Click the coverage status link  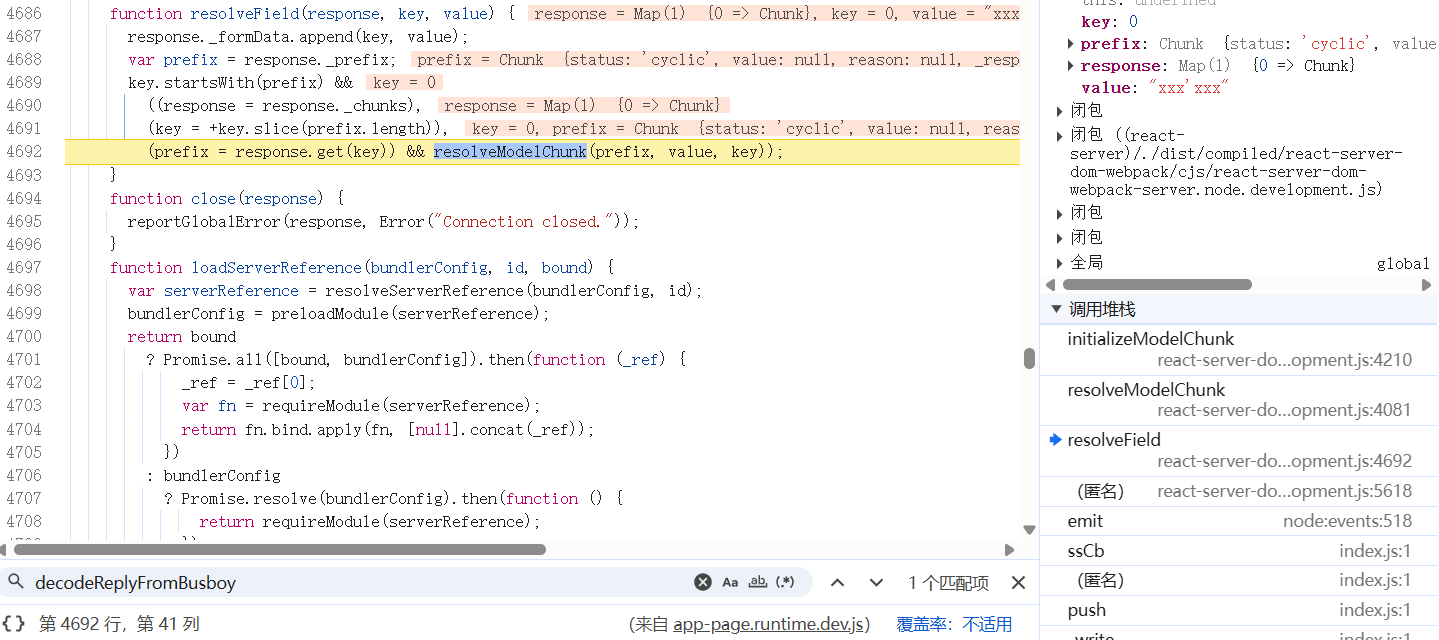987,624
